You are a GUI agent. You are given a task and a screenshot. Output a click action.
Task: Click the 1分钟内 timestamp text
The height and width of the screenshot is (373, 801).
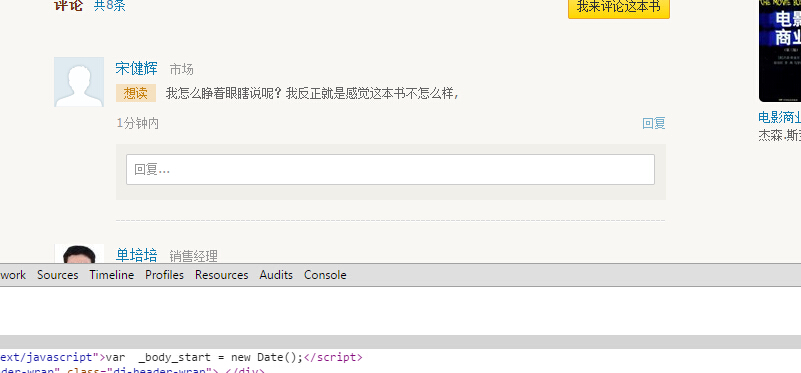pyautogui.click(x=137, y=124)
